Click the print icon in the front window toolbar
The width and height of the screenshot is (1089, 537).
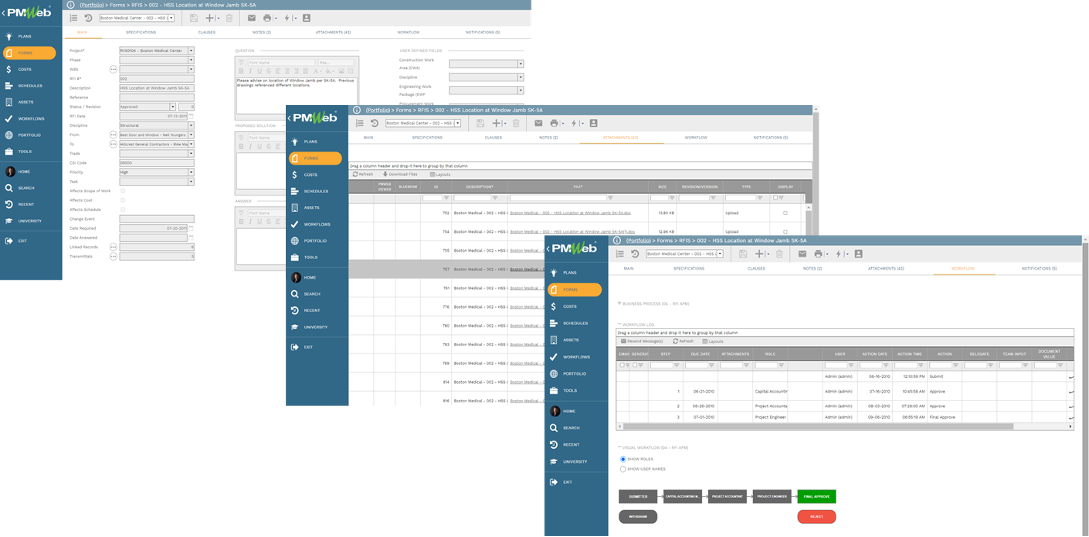[818, 254]
